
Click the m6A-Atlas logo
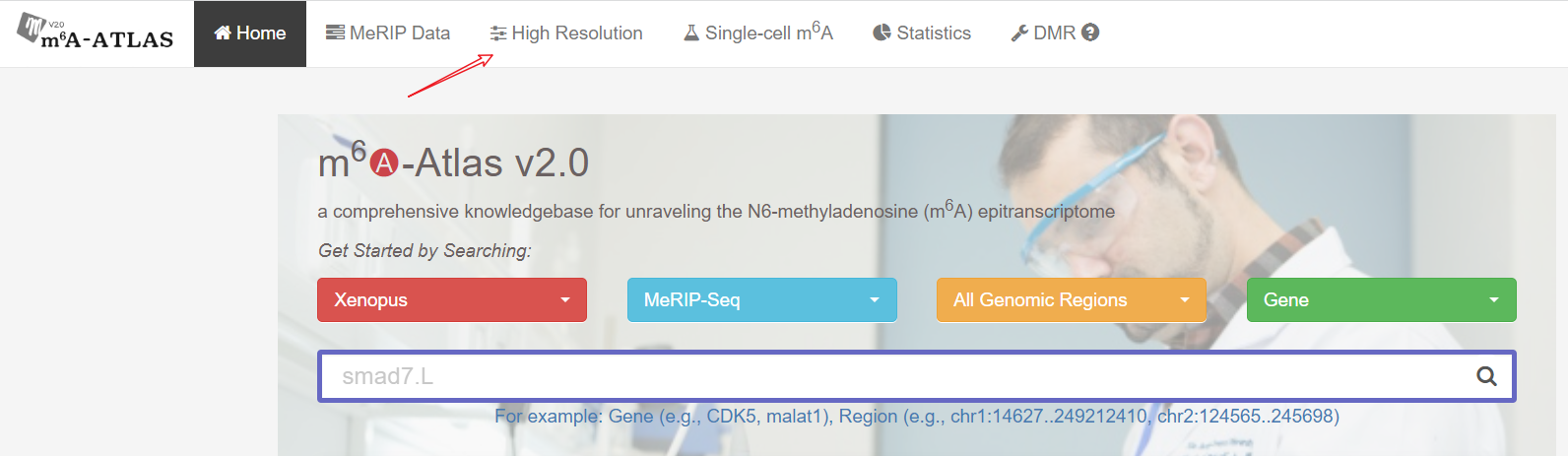(x=96, y=33)
